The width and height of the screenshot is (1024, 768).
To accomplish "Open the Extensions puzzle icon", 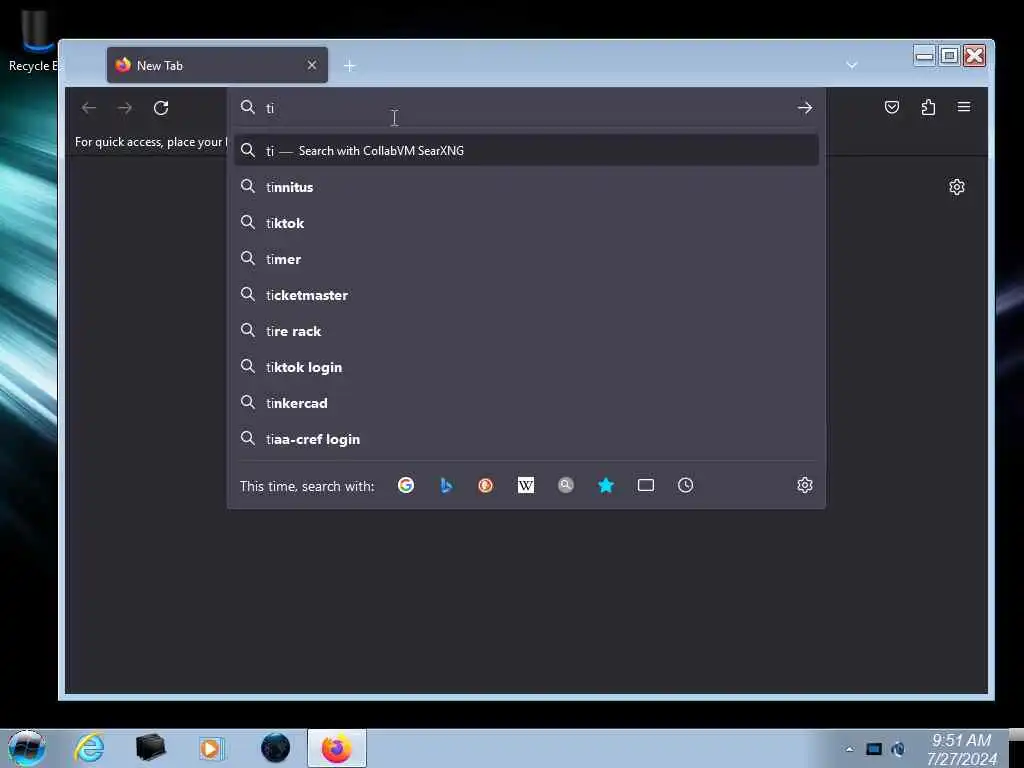I will [928, 107].
